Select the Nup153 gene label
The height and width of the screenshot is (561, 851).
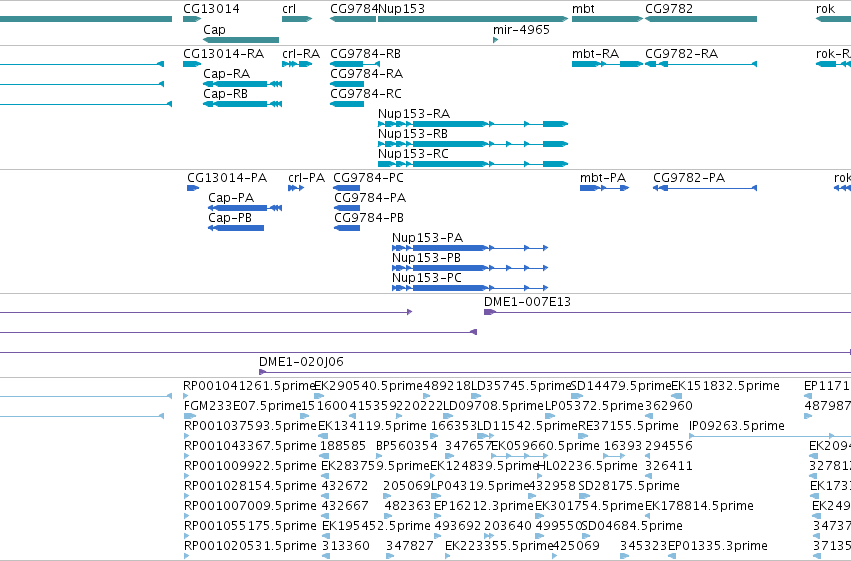(401, 9)
